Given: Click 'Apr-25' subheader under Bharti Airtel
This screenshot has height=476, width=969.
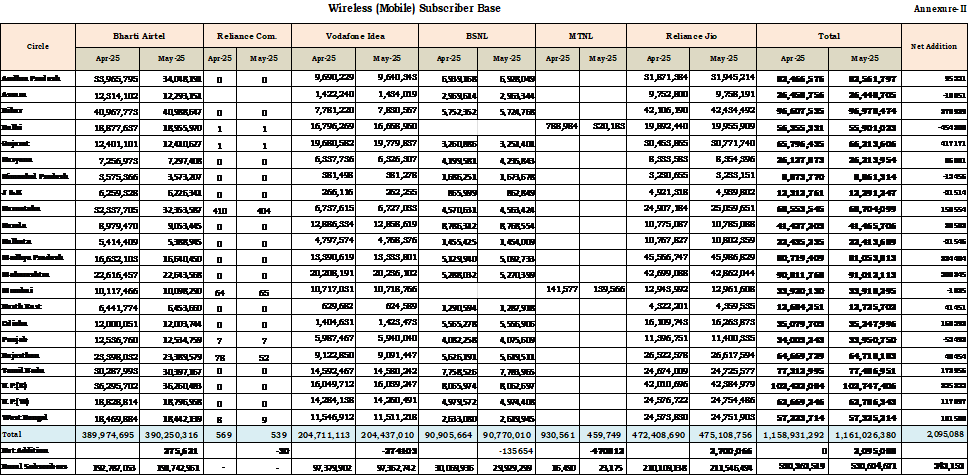Looking at the screenshot, I should click(x=107, y=58).
